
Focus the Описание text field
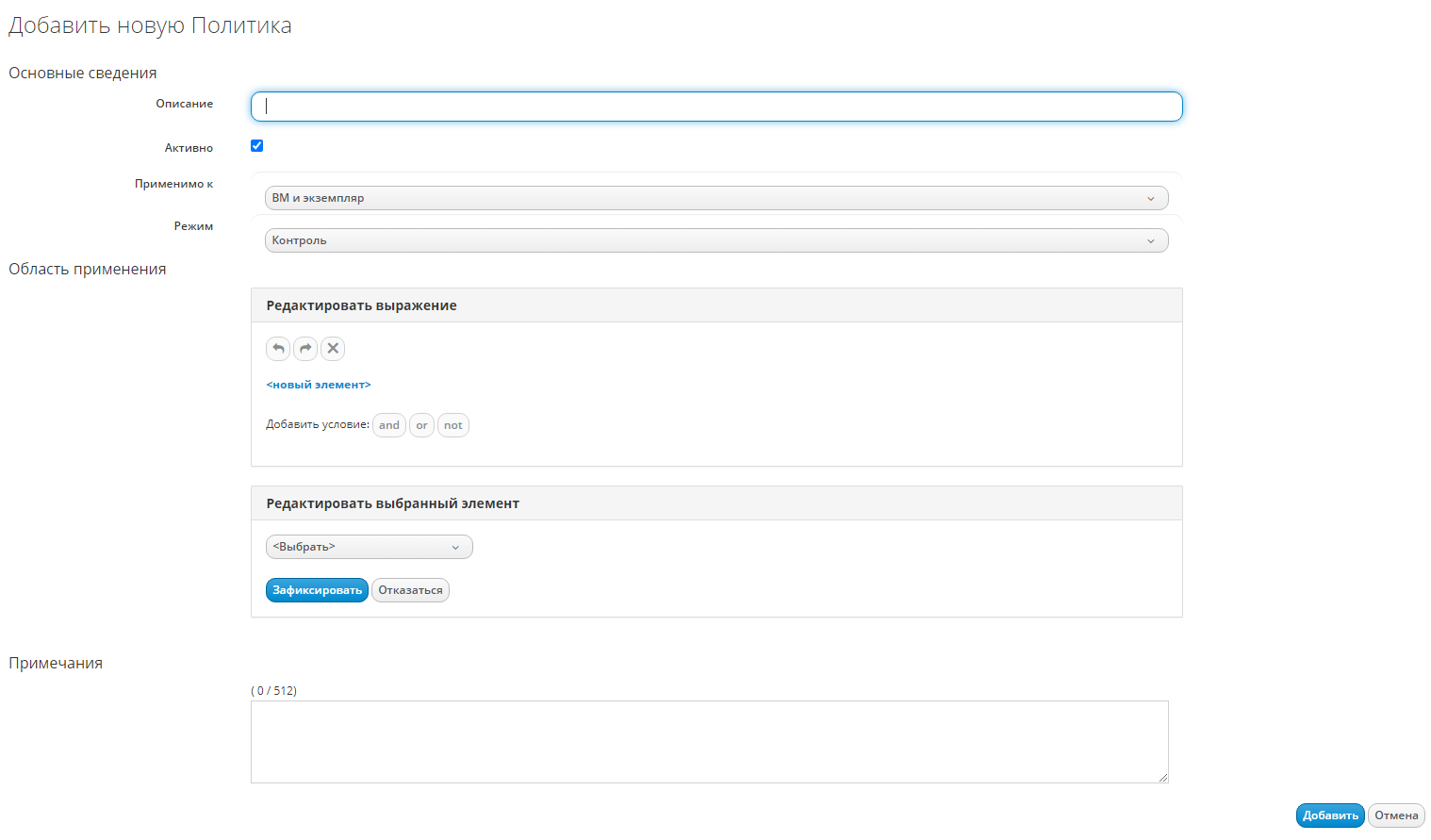716,107
